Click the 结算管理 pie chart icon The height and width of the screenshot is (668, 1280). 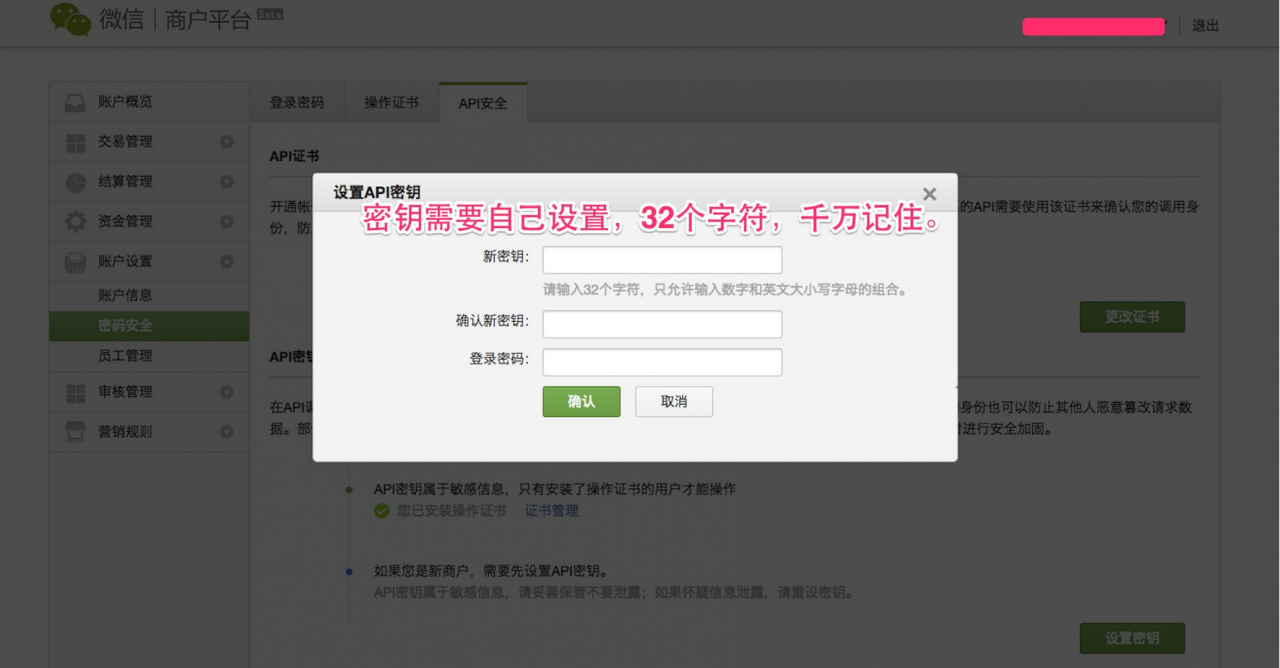click(75, 182)
